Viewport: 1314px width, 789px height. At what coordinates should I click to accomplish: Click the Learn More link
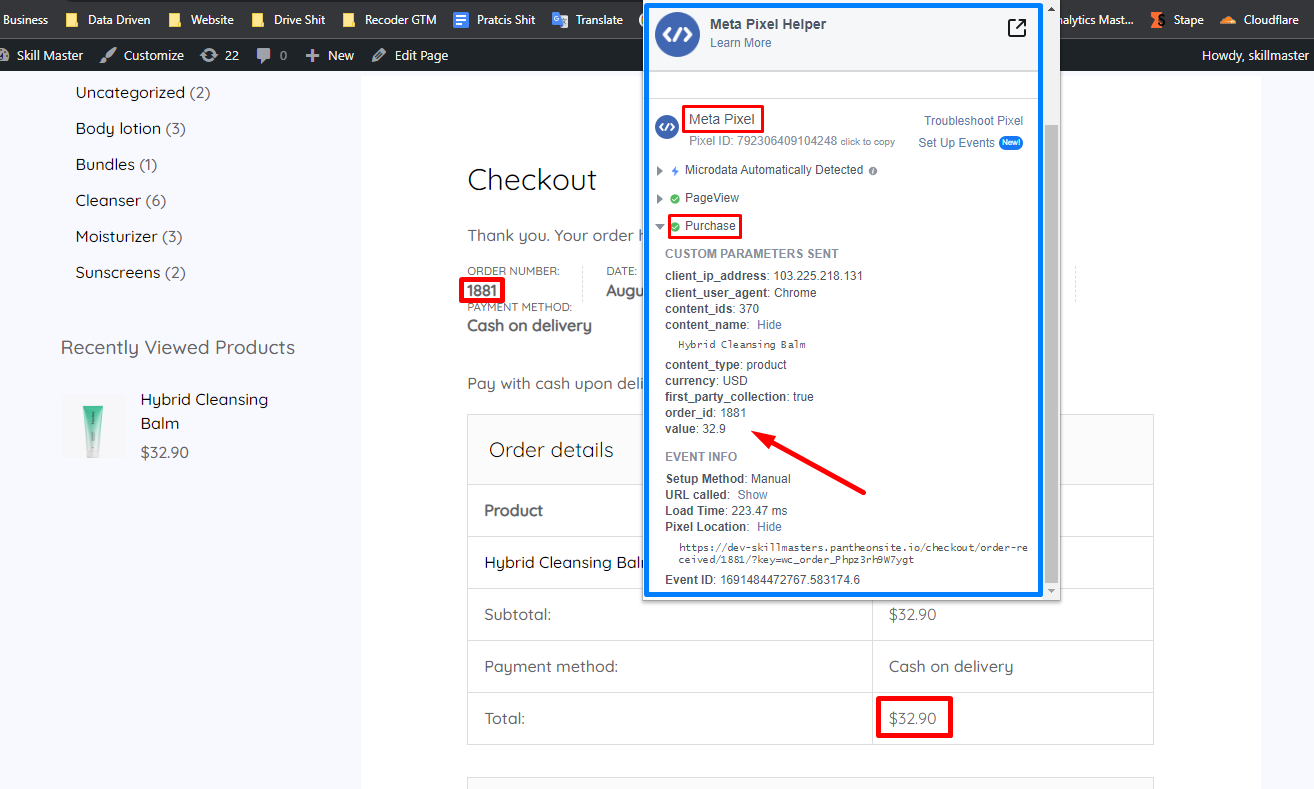(x=740, y=43)
